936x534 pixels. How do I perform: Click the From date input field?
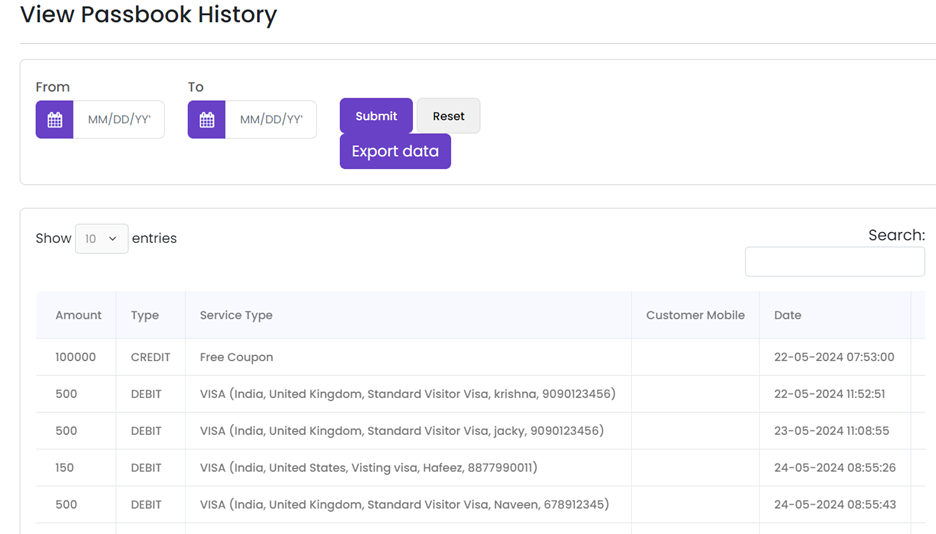[119, 119]
